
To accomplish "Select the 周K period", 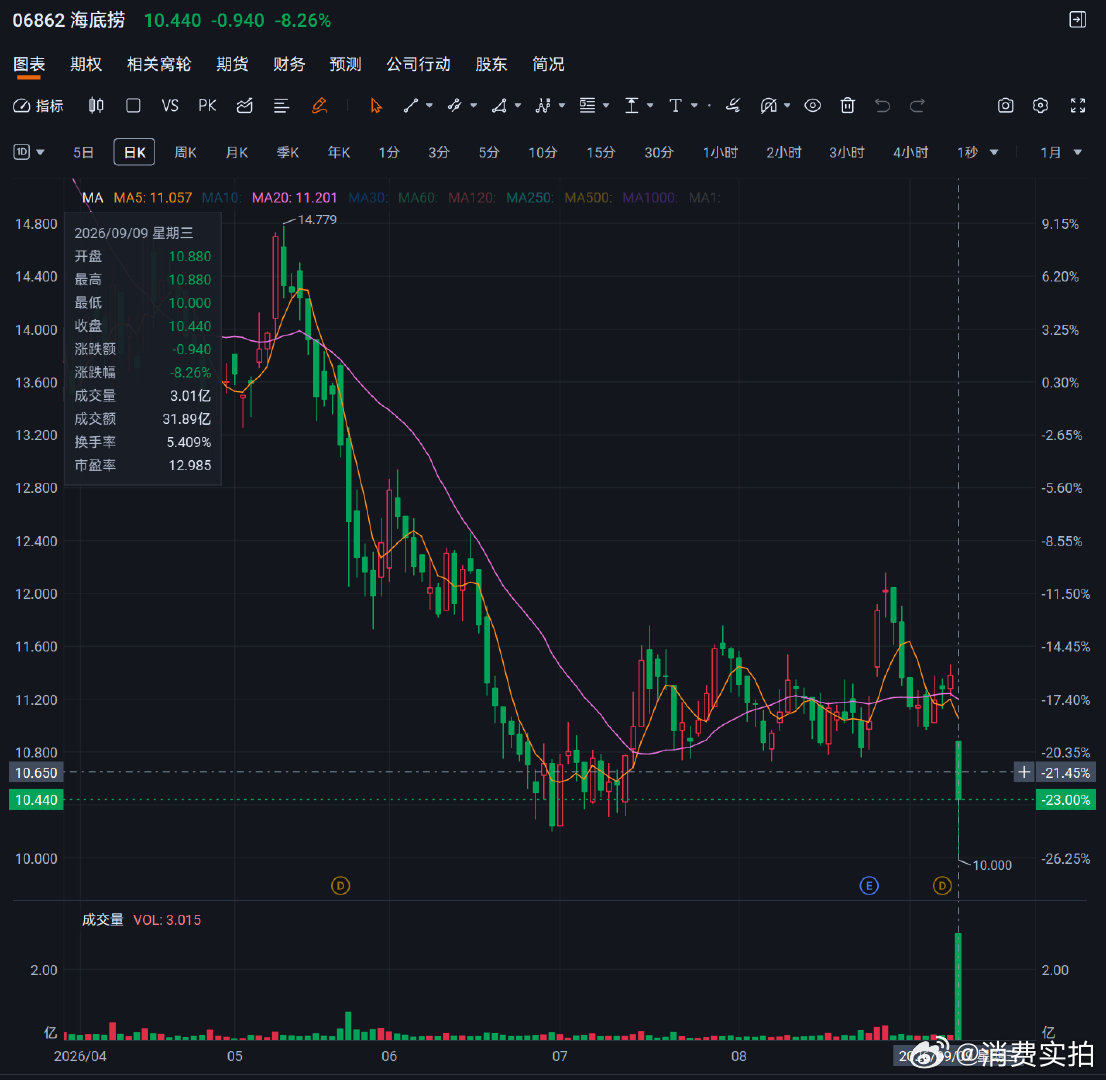I will 186,152.
